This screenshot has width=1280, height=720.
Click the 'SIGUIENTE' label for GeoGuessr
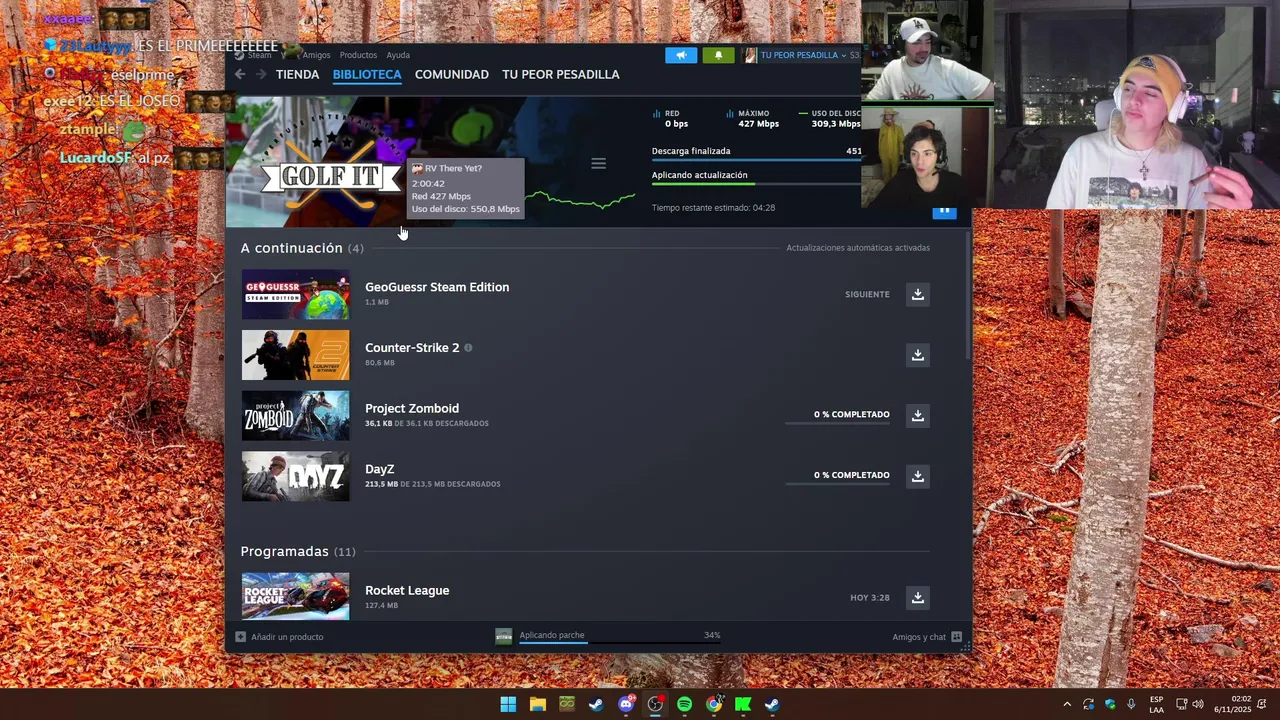tap(867, 295)
